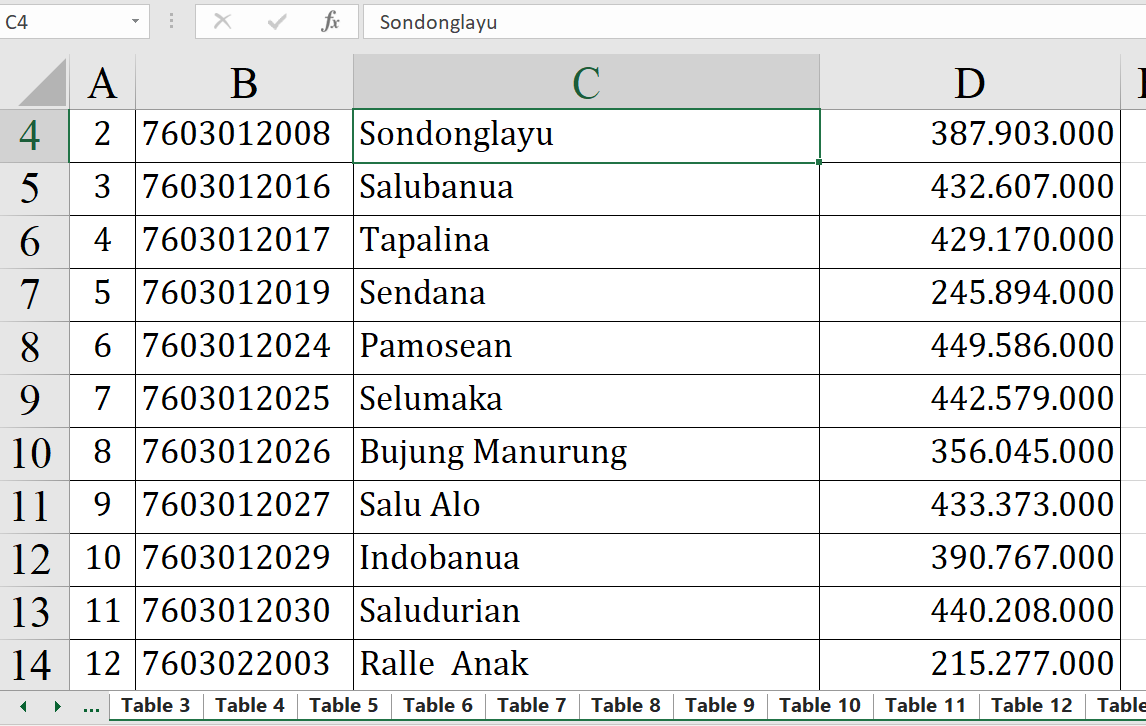
Task: Select column D header
Action: pos(969,83)
